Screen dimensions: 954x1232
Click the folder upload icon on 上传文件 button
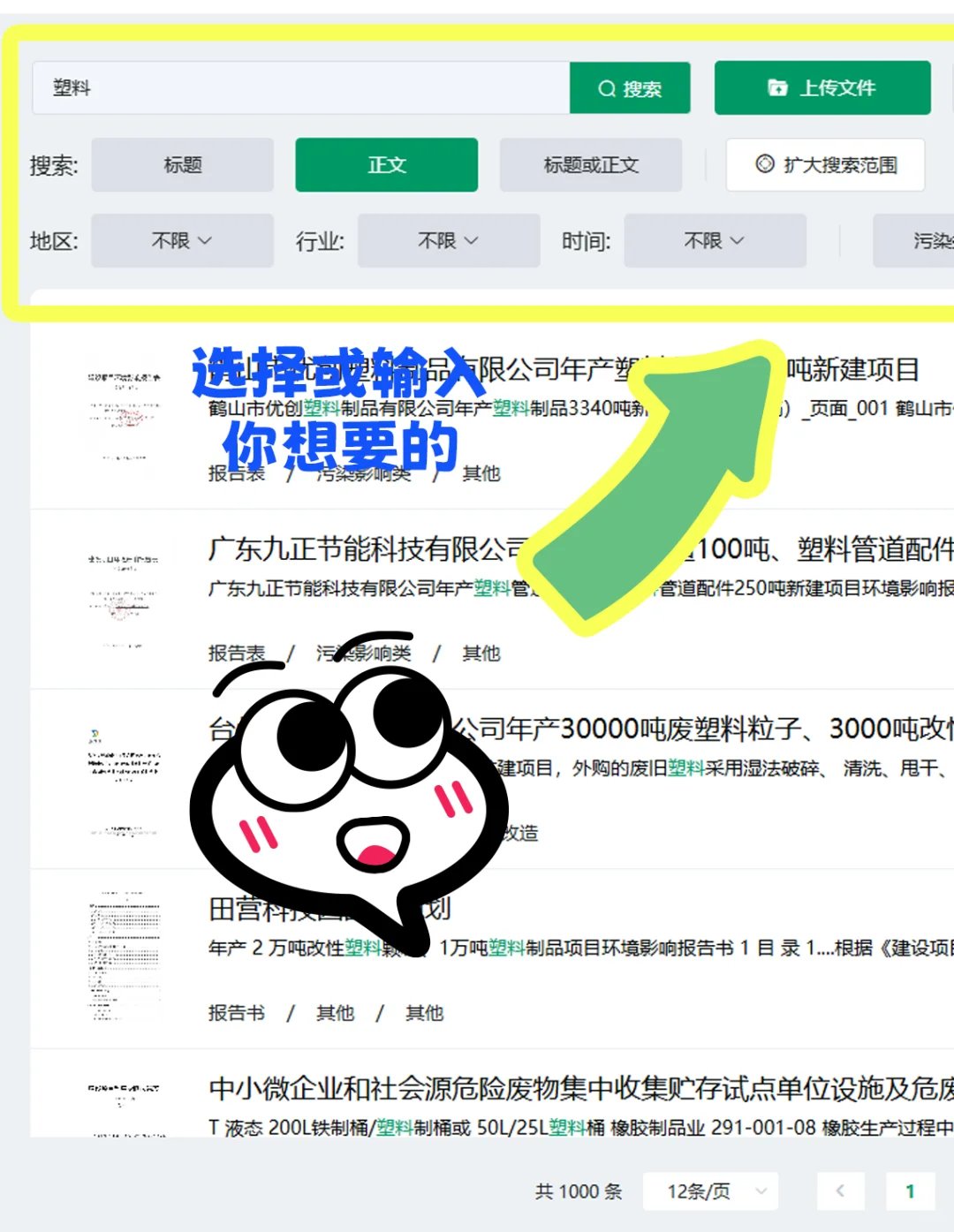pyautogui.click(x=776, y=87)
